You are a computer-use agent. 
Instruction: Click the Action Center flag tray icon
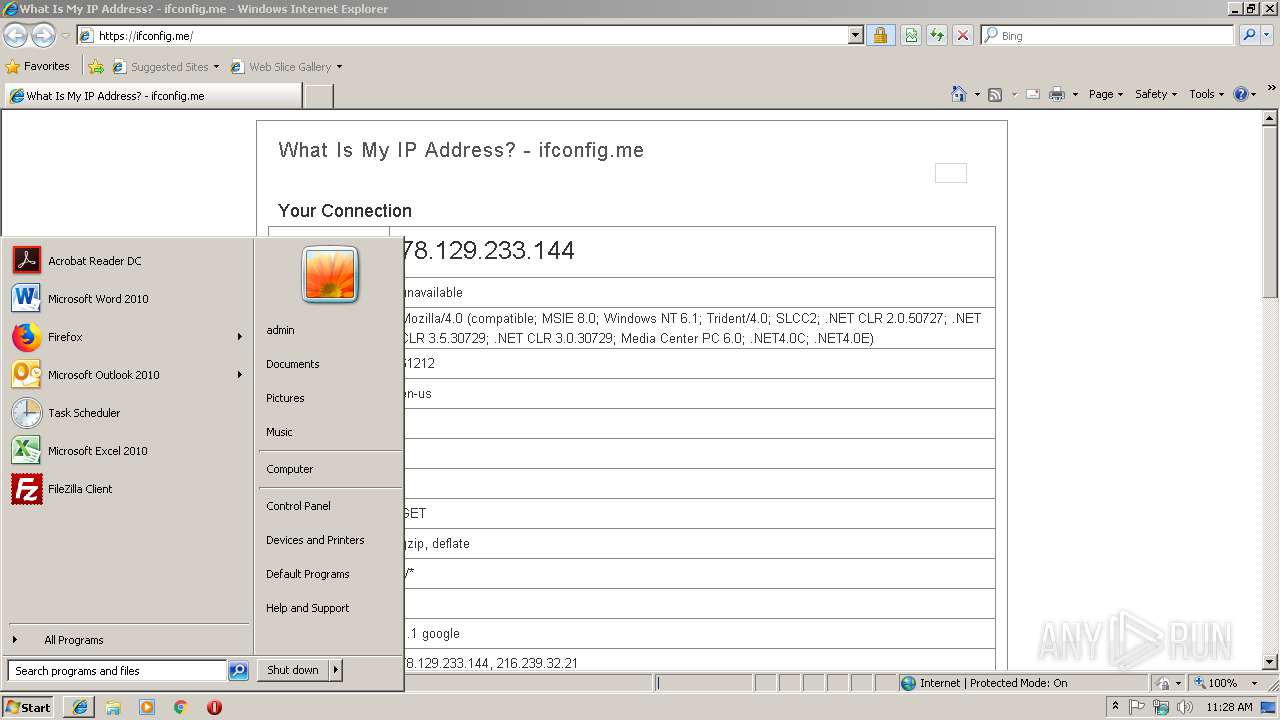(1138, 707)
